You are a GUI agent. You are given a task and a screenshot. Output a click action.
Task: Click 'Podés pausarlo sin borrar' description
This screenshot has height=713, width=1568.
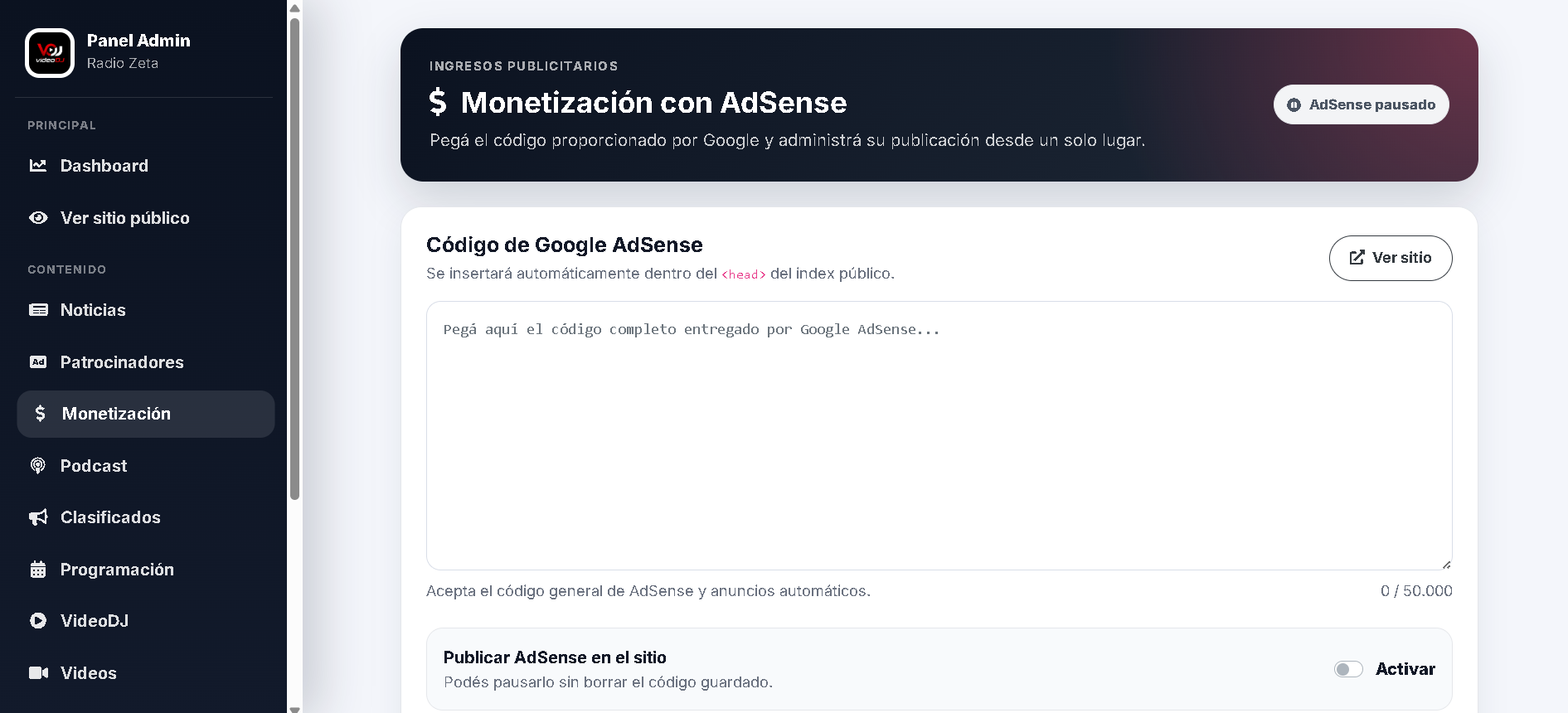(x=608, y=682)
